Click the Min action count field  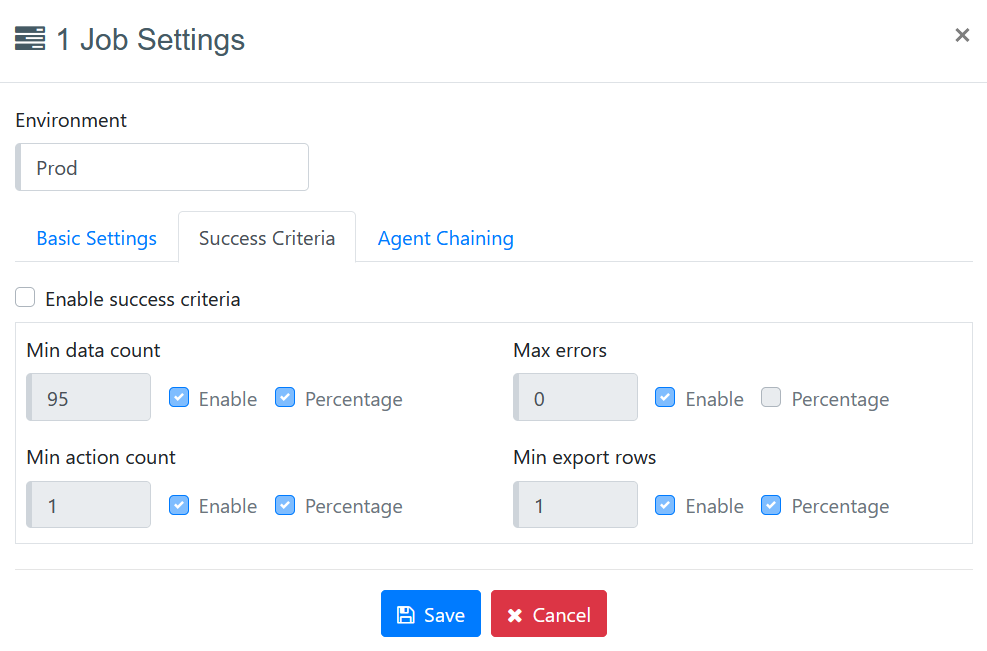(x=90, y=505)
